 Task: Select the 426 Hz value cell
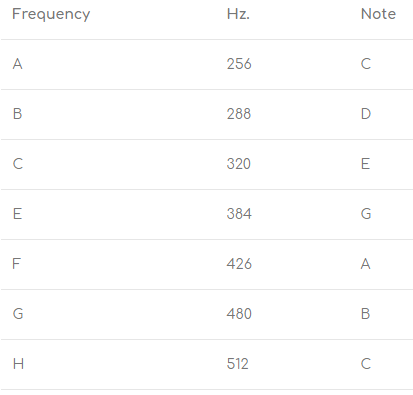pos(239,264)
